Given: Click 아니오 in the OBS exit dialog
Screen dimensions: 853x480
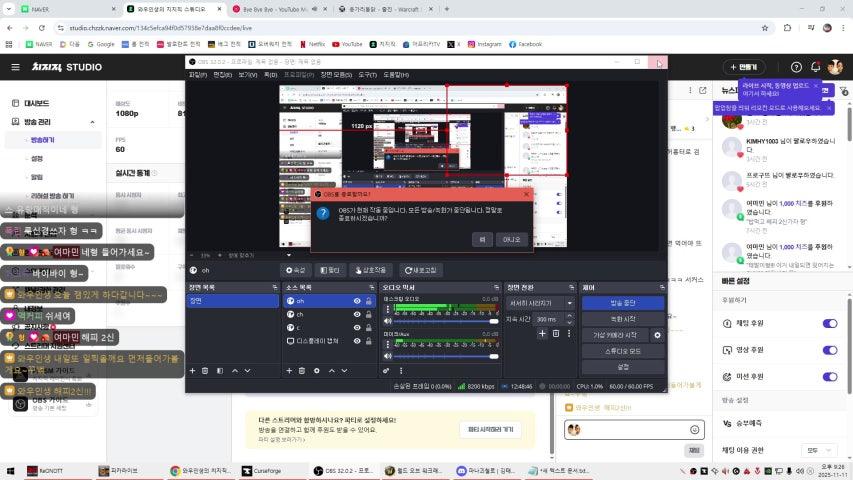Looking at the screenshot, I should point(511,239).
